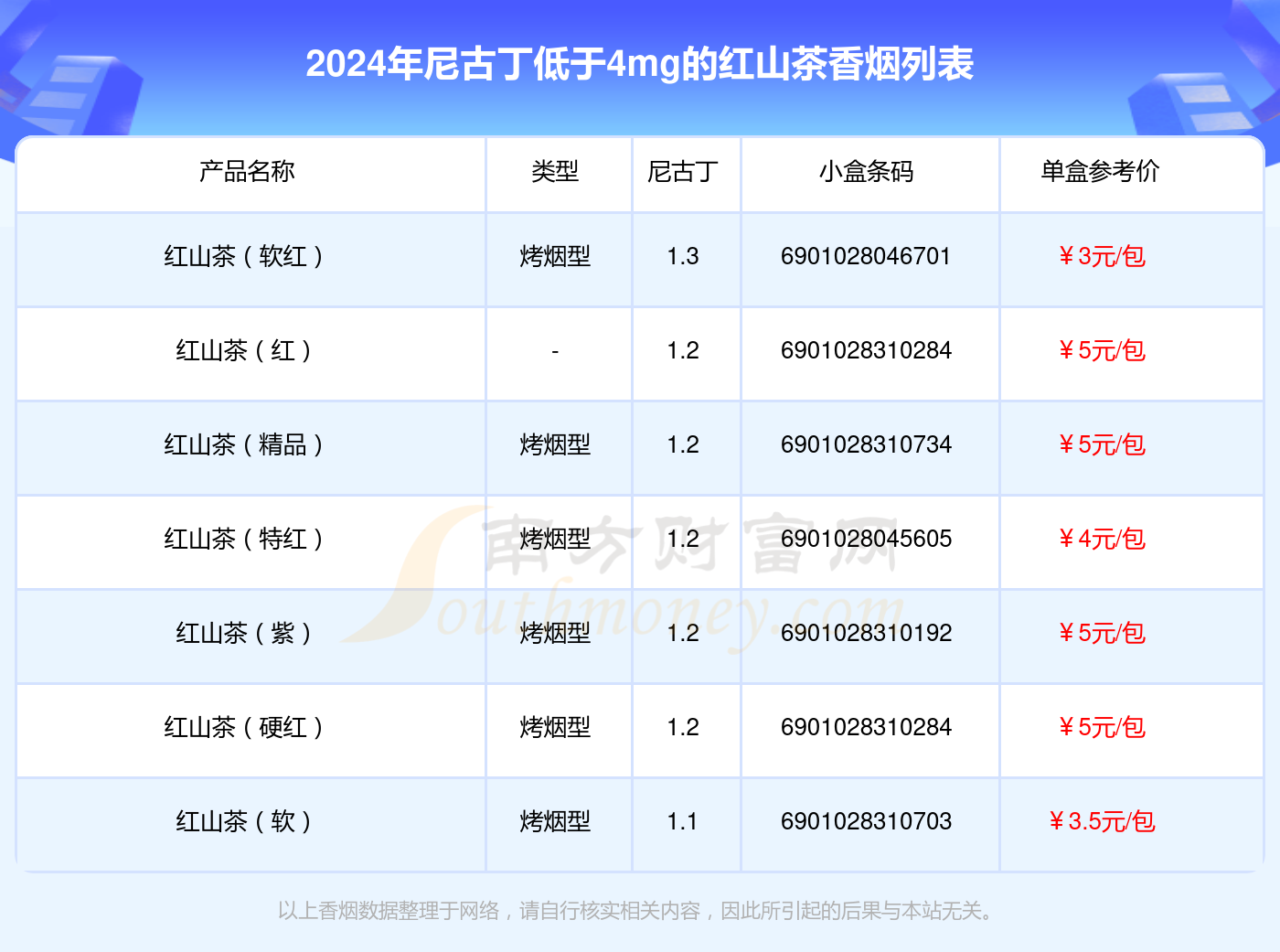This screenshot has width=1280, height=952.
Task: Click product name 红山茶（红）
Action: click(243, 350)
